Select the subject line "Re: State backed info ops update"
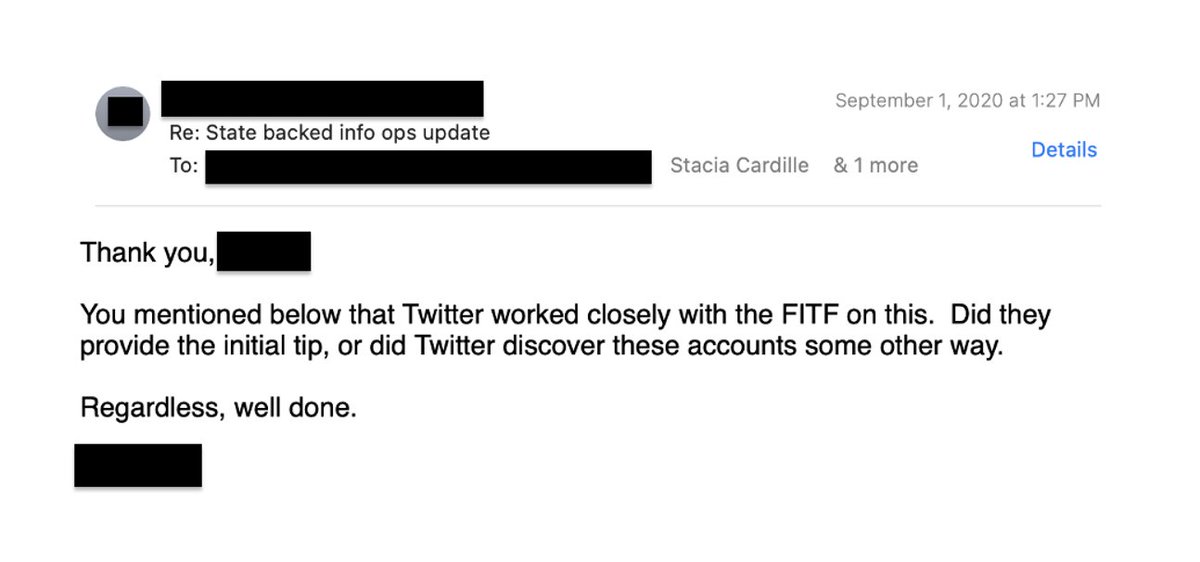Viewport: 1200px width, 562px height. pyautogui.click(x=330, y=133)
